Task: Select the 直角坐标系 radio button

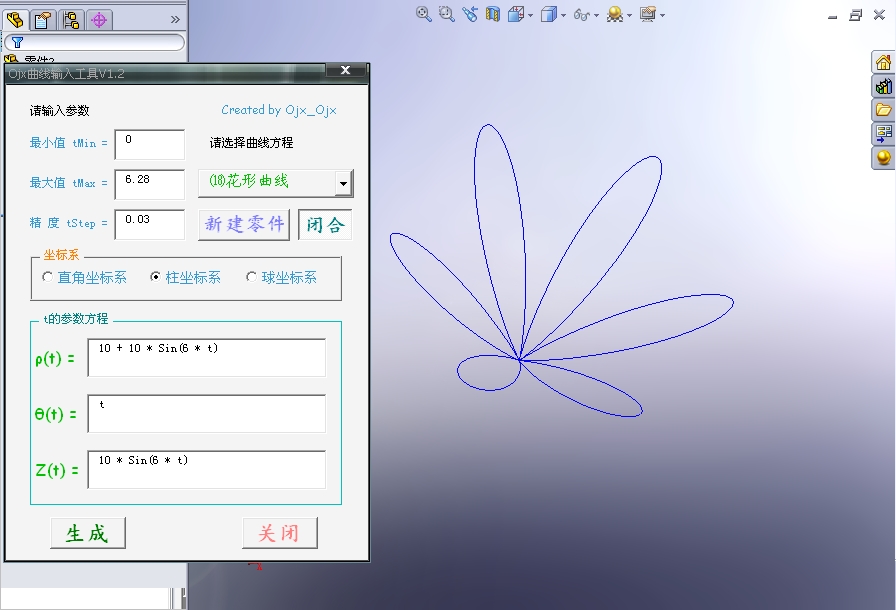Action: tap(47, 277)
